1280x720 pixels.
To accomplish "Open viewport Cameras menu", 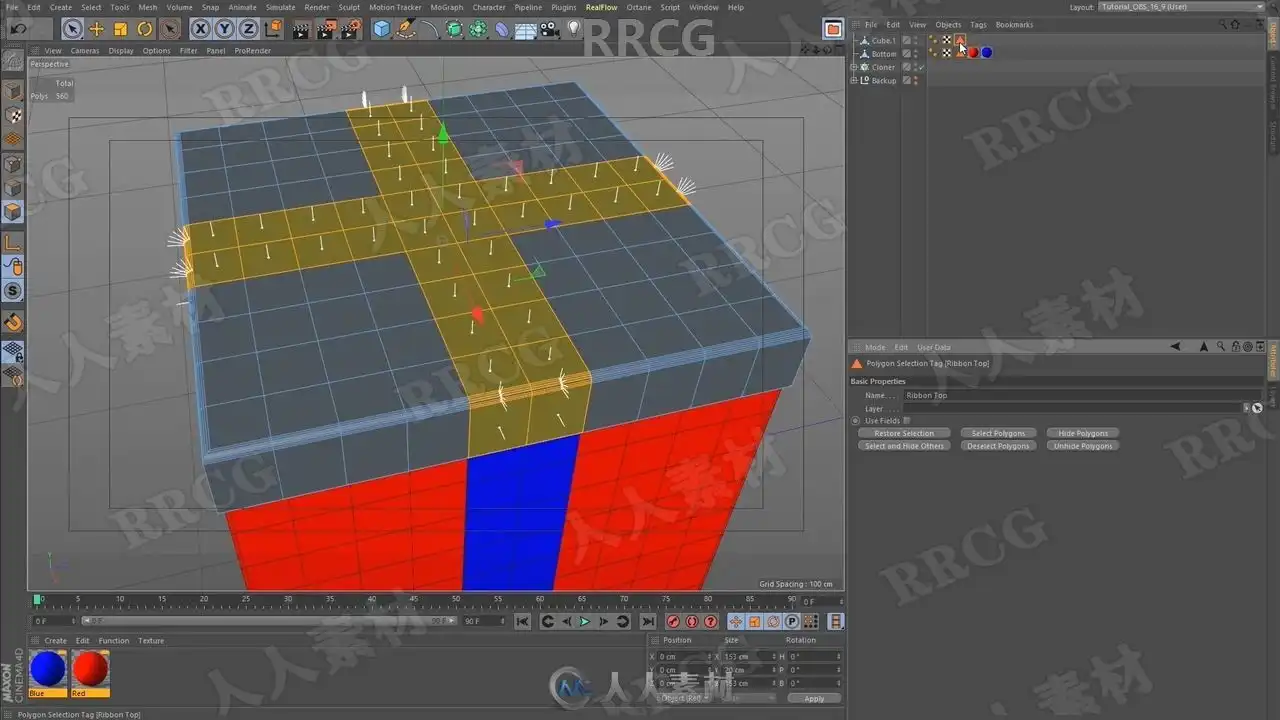I will point(84,50).
